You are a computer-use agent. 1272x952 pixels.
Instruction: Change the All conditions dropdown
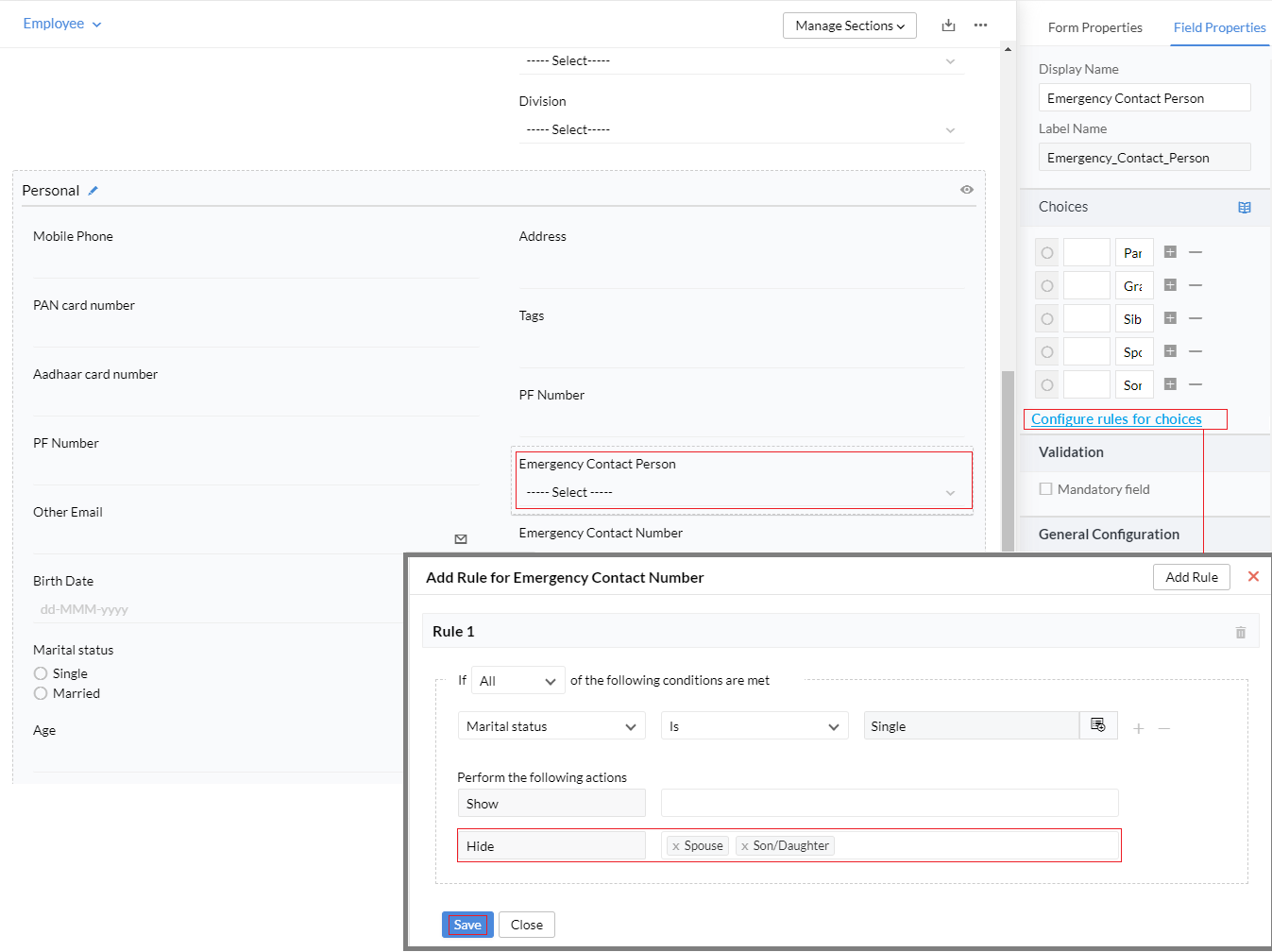click(x=518, y=681)
